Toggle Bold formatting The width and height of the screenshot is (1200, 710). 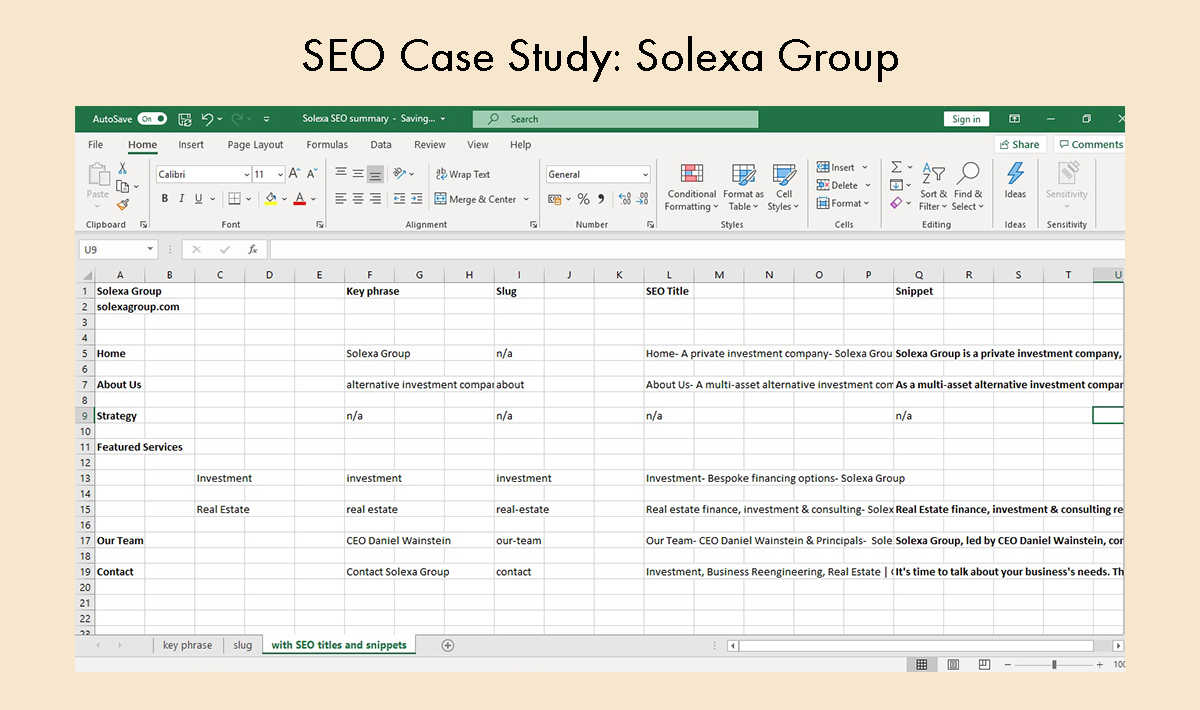[x=164, y=199]
